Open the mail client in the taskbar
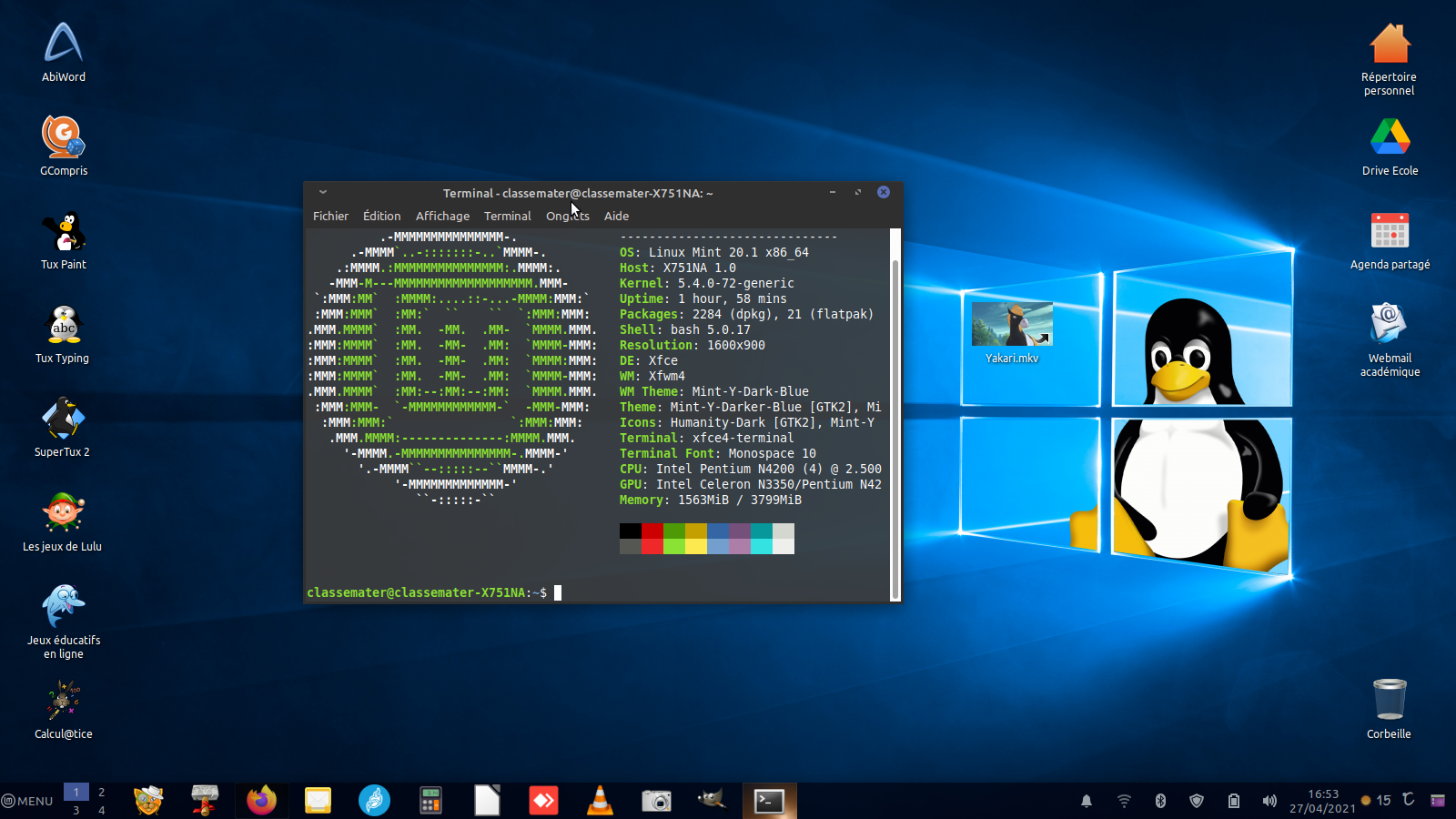 pyautogui.click(x=318, y=801)
